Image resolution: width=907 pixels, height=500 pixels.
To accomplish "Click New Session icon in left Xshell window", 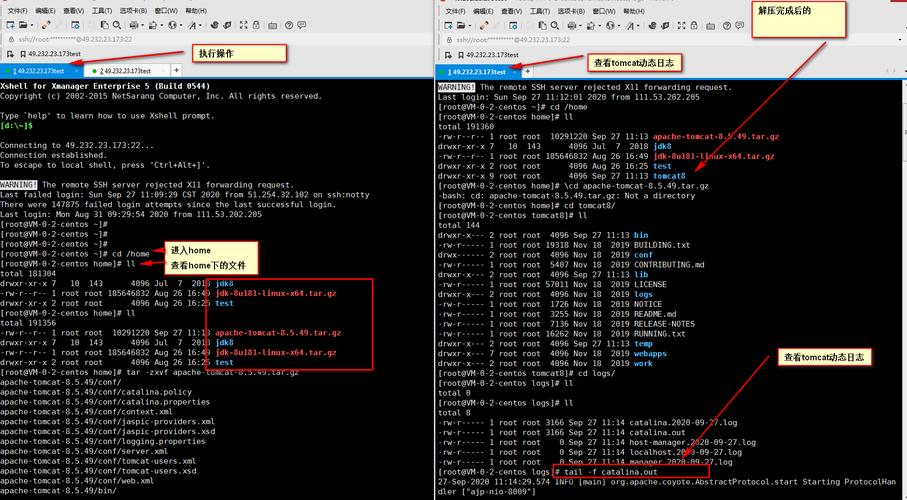I will tap(10, 25).
